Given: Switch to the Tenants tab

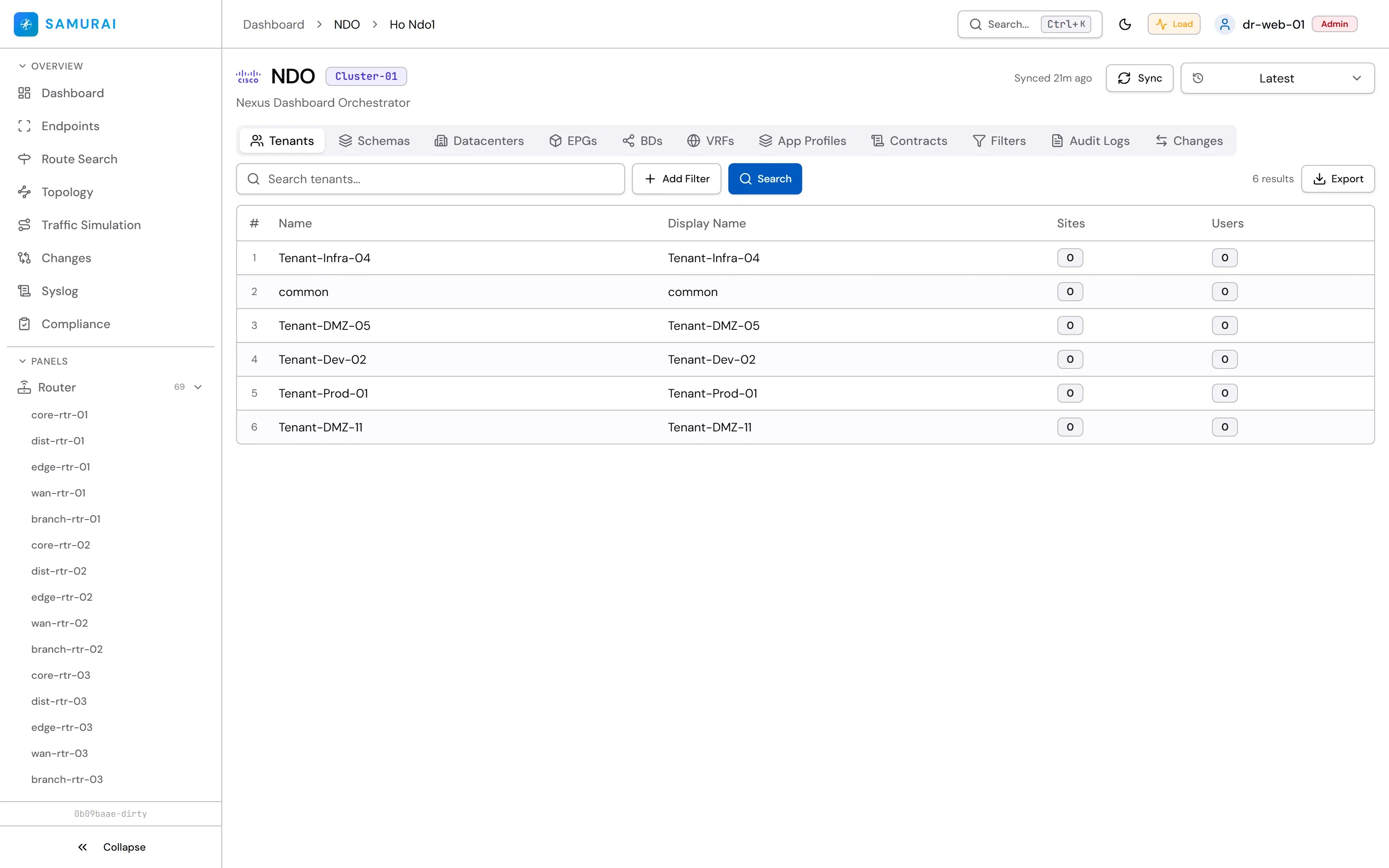Looking at the screenshot, I should click(282, 141).
